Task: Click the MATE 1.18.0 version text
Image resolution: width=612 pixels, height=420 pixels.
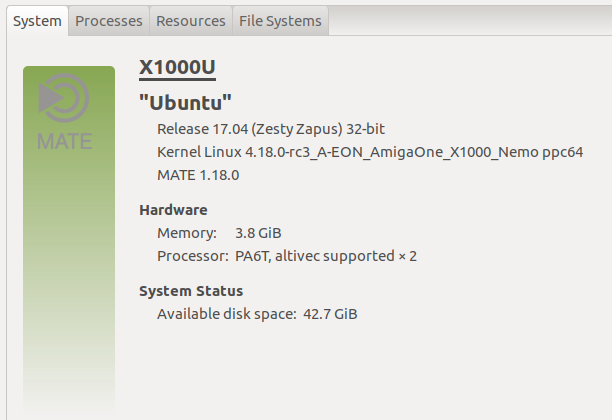Action: click(x=198, y=175)
